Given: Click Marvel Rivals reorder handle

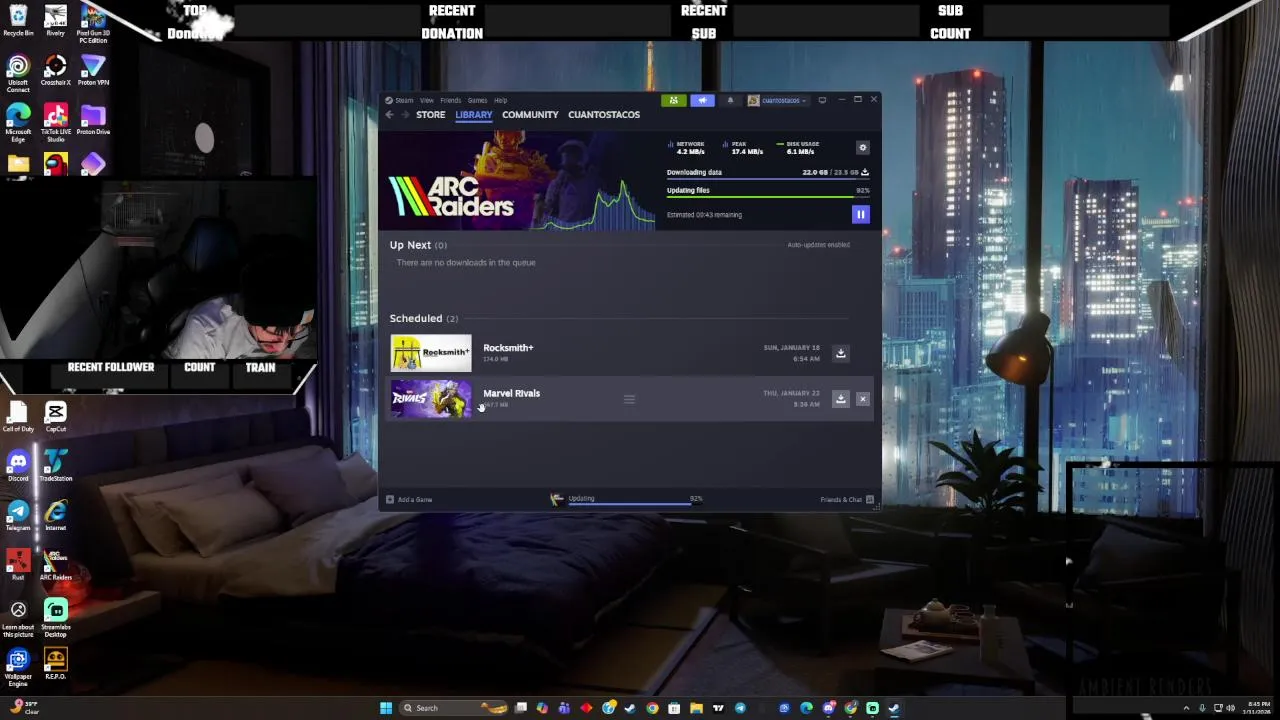Looking at the screenshot, I should (x=629, y=399).
